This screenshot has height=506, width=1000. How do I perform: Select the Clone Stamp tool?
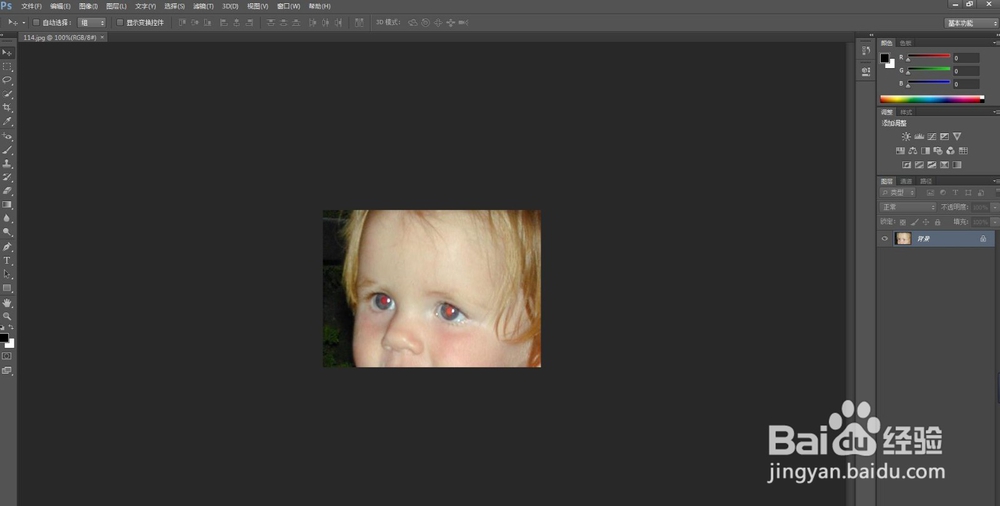(7, 164)
